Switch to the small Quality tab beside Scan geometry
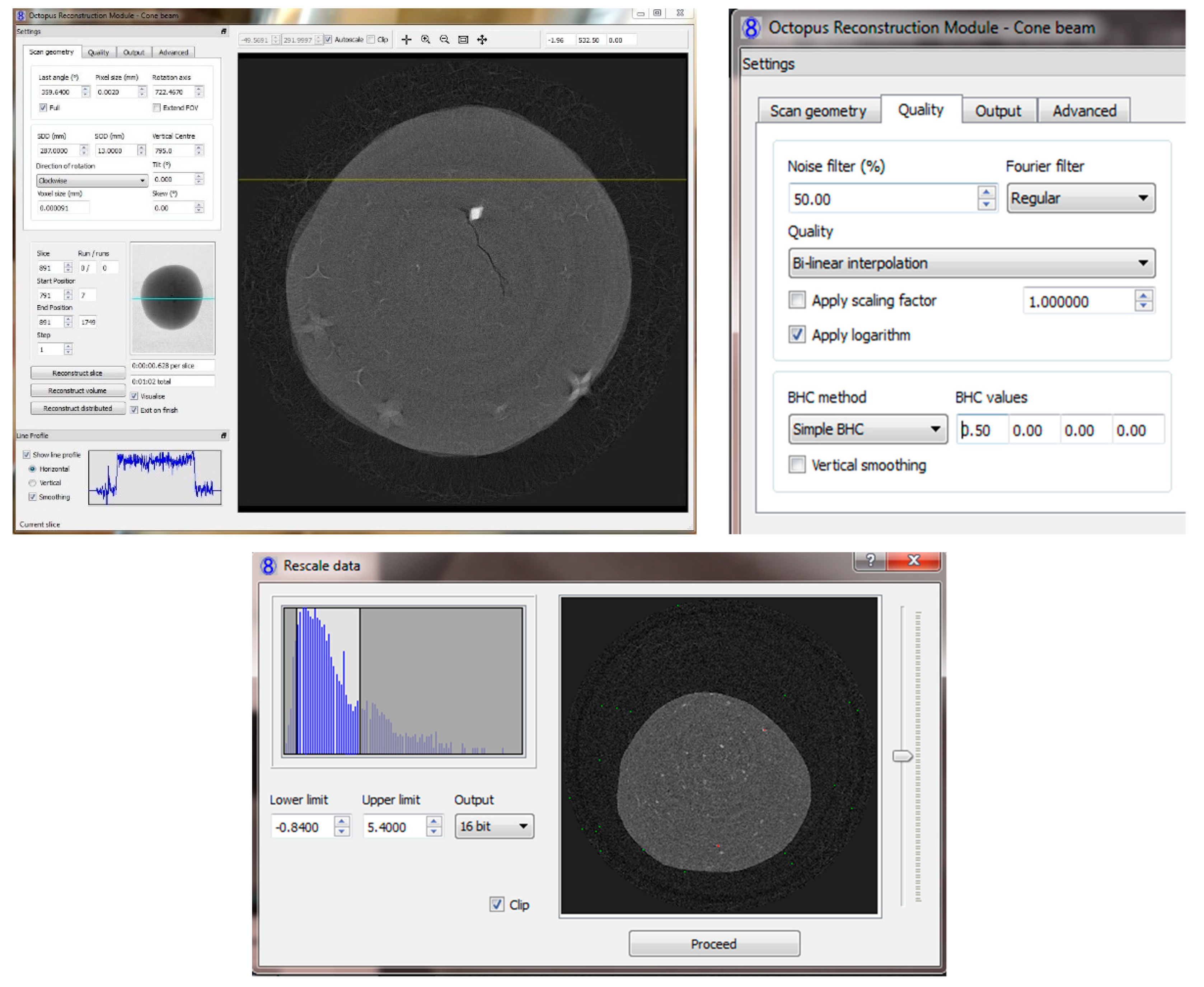This screenshot has width=1204, height=987. [98, 52]
